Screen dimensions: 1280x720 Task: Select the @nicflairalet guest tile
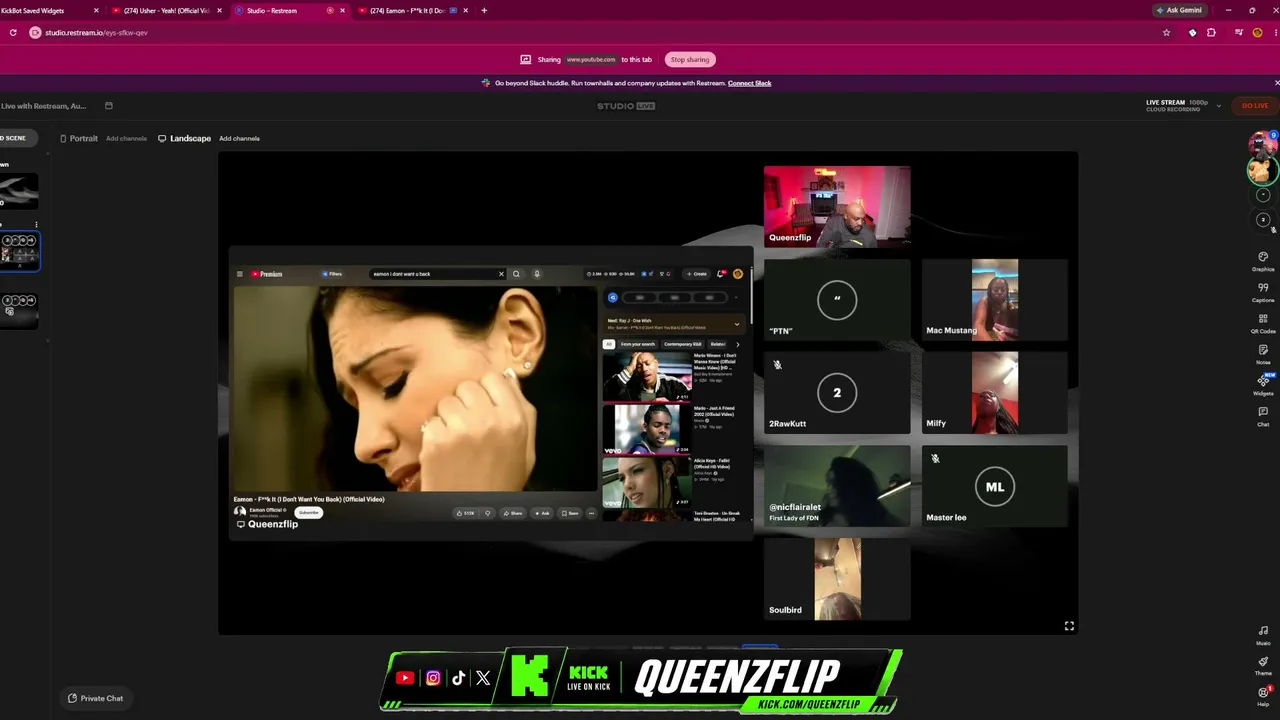coord(837,485)
